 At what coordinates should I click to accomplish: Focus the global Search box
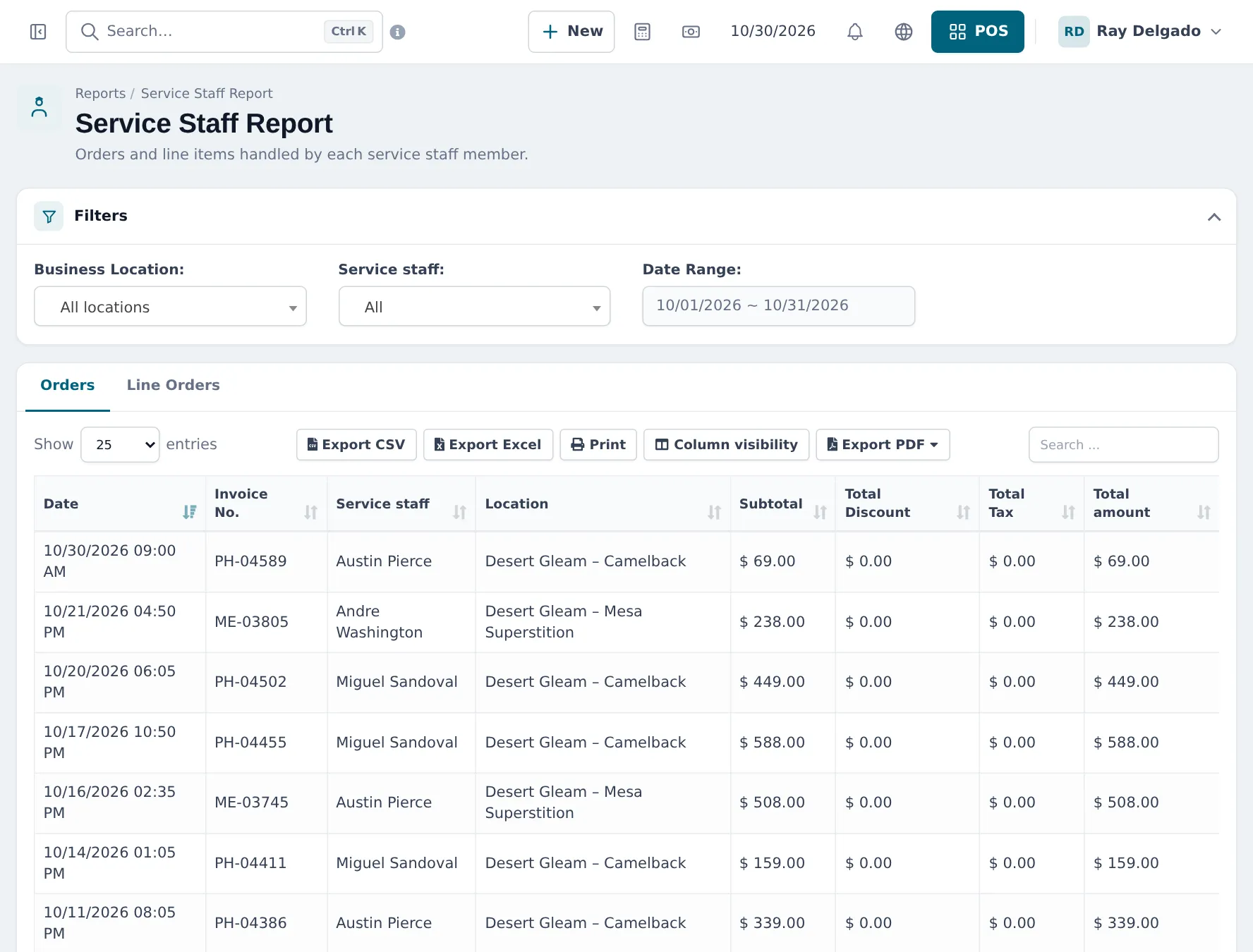(224, 32)
